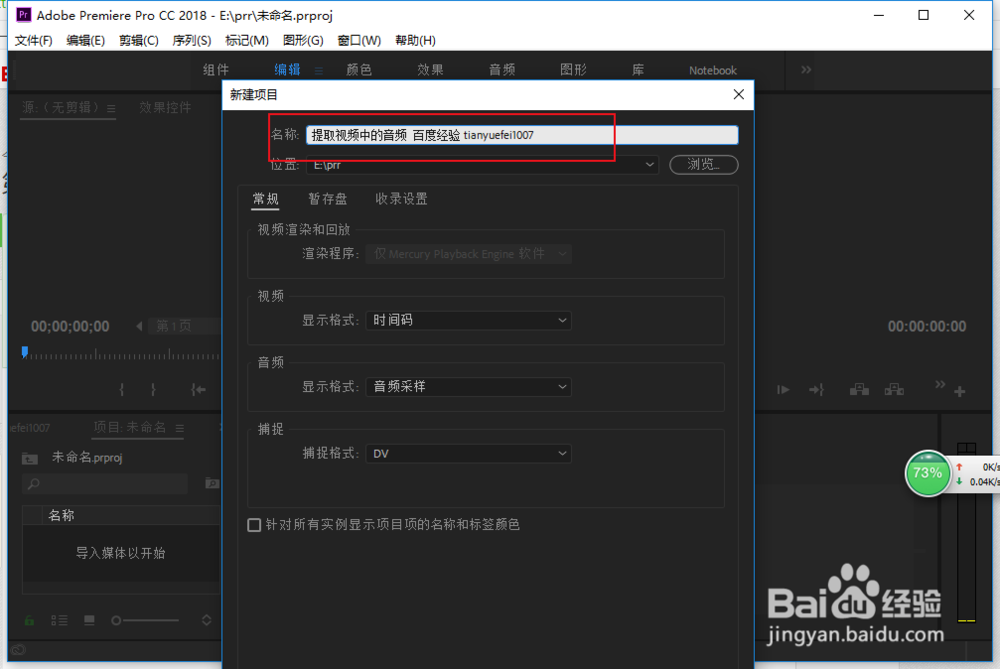
Task: Click source monitor blue playhead marker
Action: (x=25, y=352)
